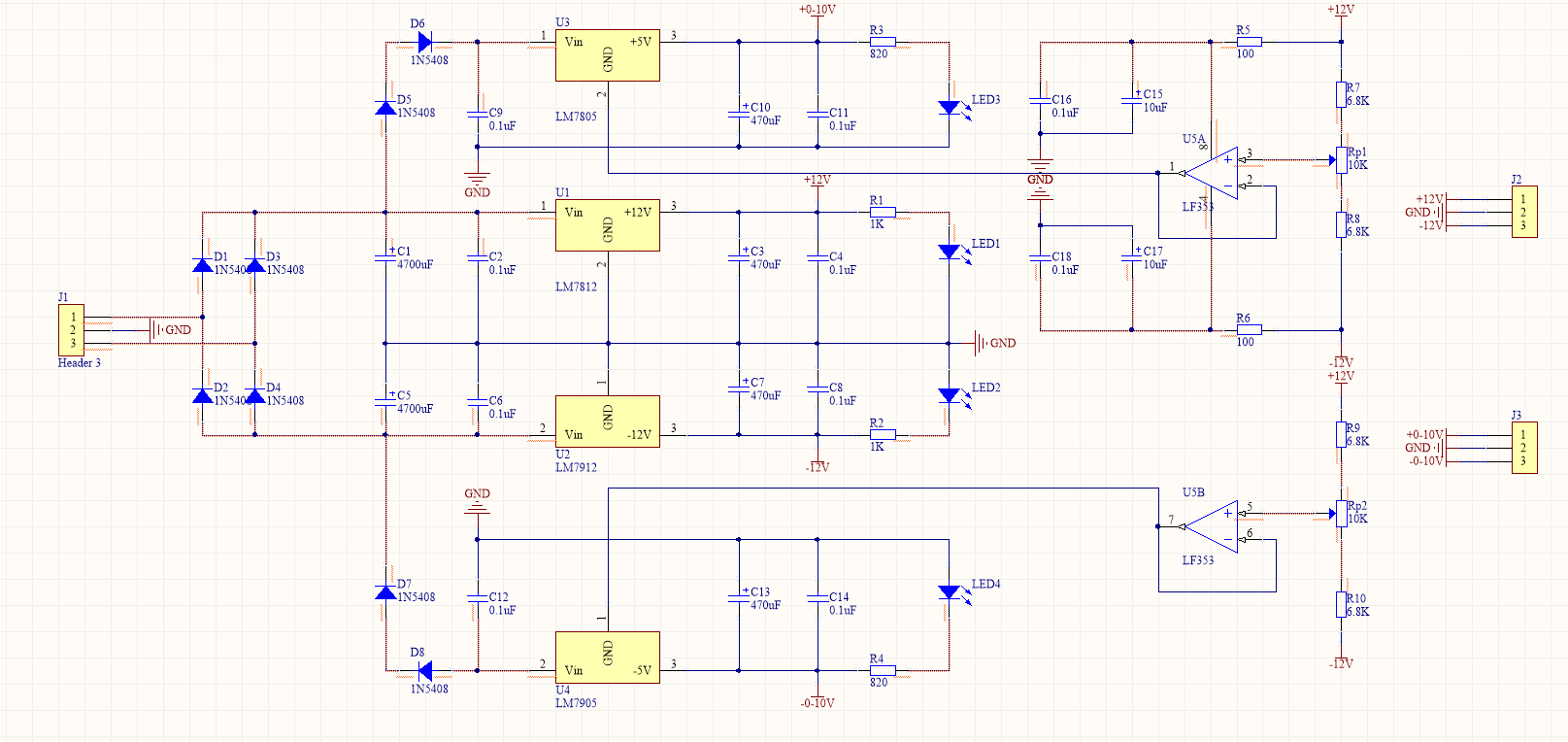Select the U1 LM7812 regulator block
Image resolution: width=1568 pixels, height=742 pixels.
click(x=608, y=225)
